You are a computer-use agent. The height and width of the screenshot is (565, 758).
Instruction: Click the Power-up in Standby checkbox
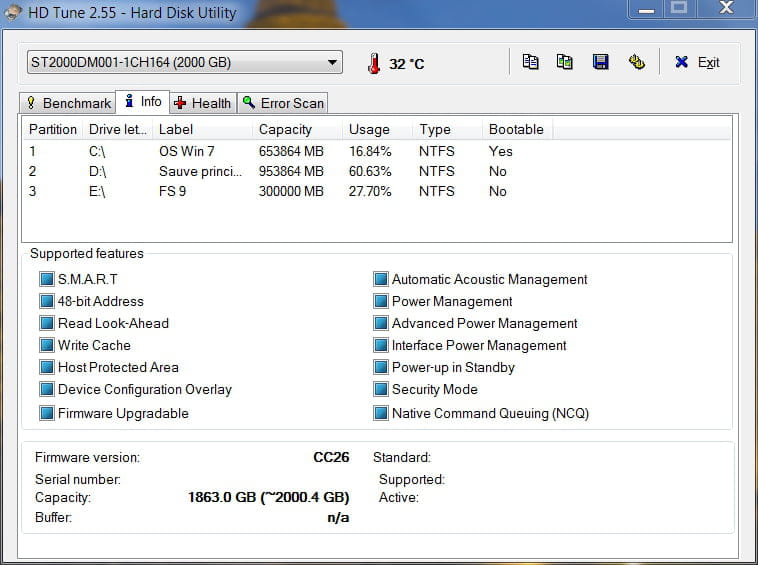click(x=381, y=367)
